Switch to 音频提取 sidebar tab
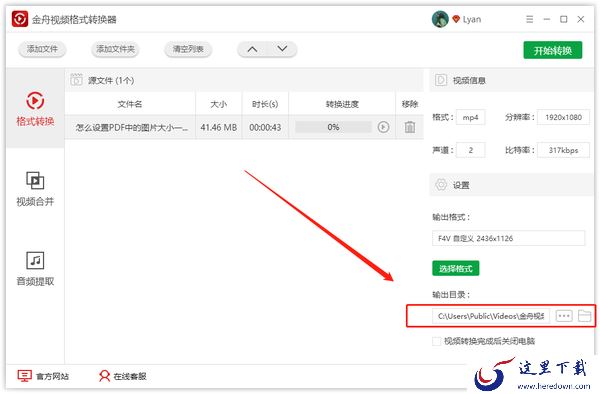This screenshot has height=394, width=600. (x=35, y=269)
